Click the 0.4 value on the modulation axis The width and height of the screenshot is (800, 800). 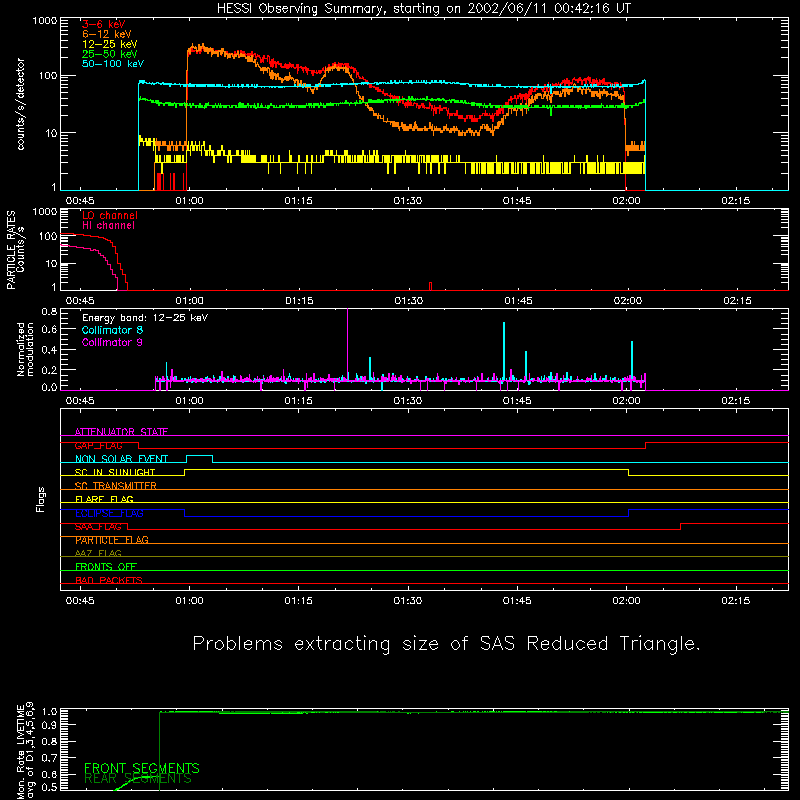point(49,350)
